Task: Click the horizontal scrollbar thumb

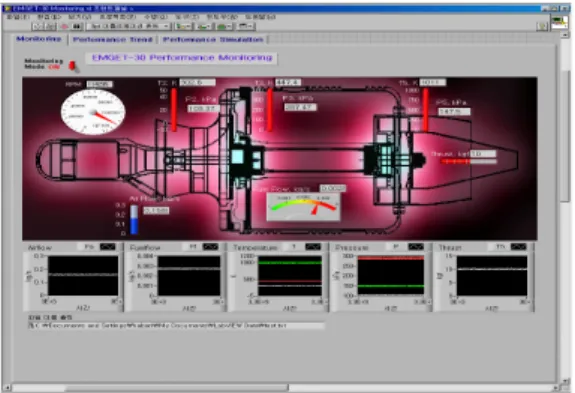Action: point(177,388)
